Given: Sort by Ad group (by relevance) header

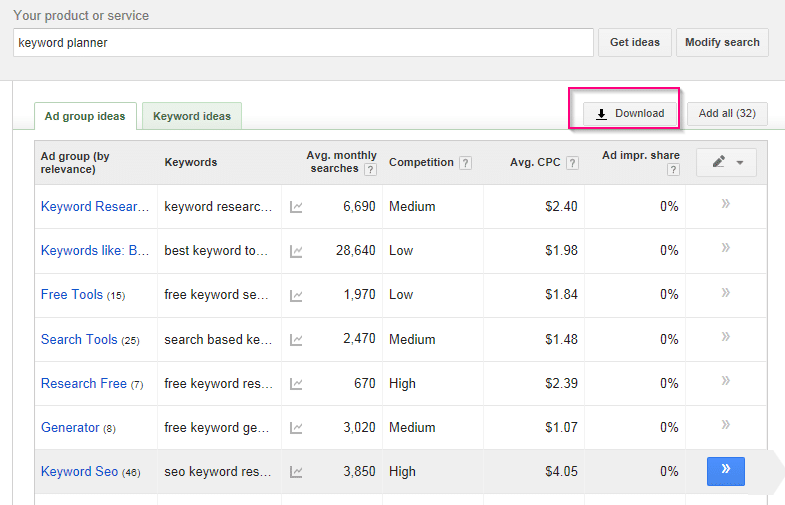Looking at the screenshot, I should click(x=75, y=163).
